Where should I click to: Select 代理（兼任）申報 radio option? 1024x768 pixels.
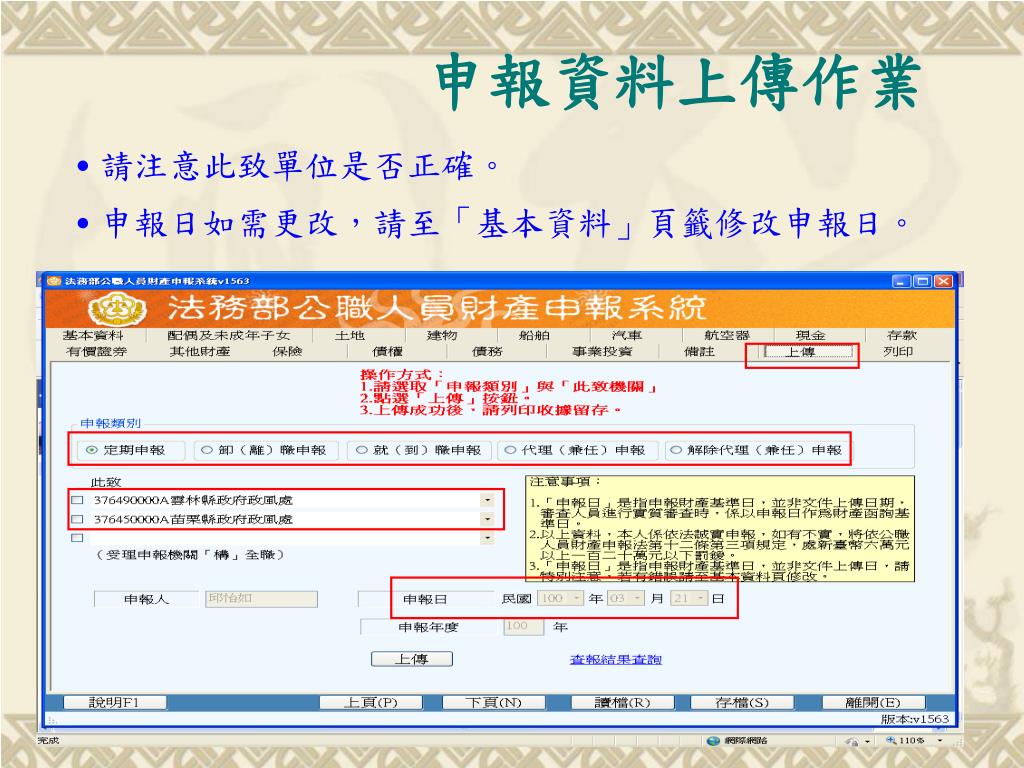tap(510, 450)
